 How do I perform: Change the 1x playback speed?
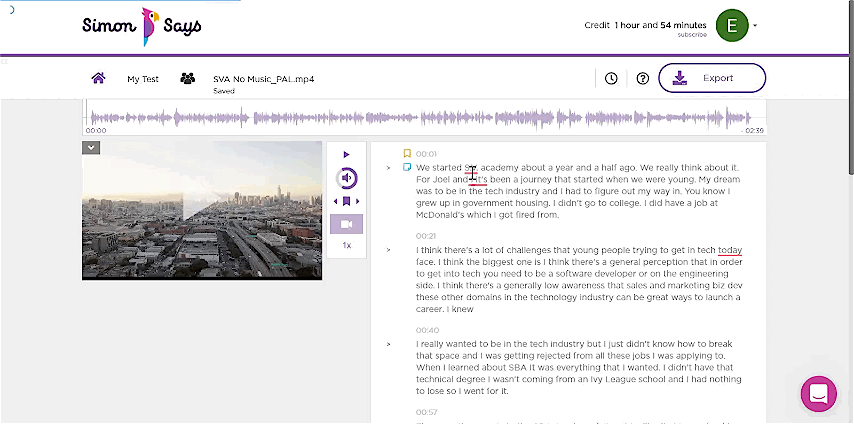pos(346,245)
